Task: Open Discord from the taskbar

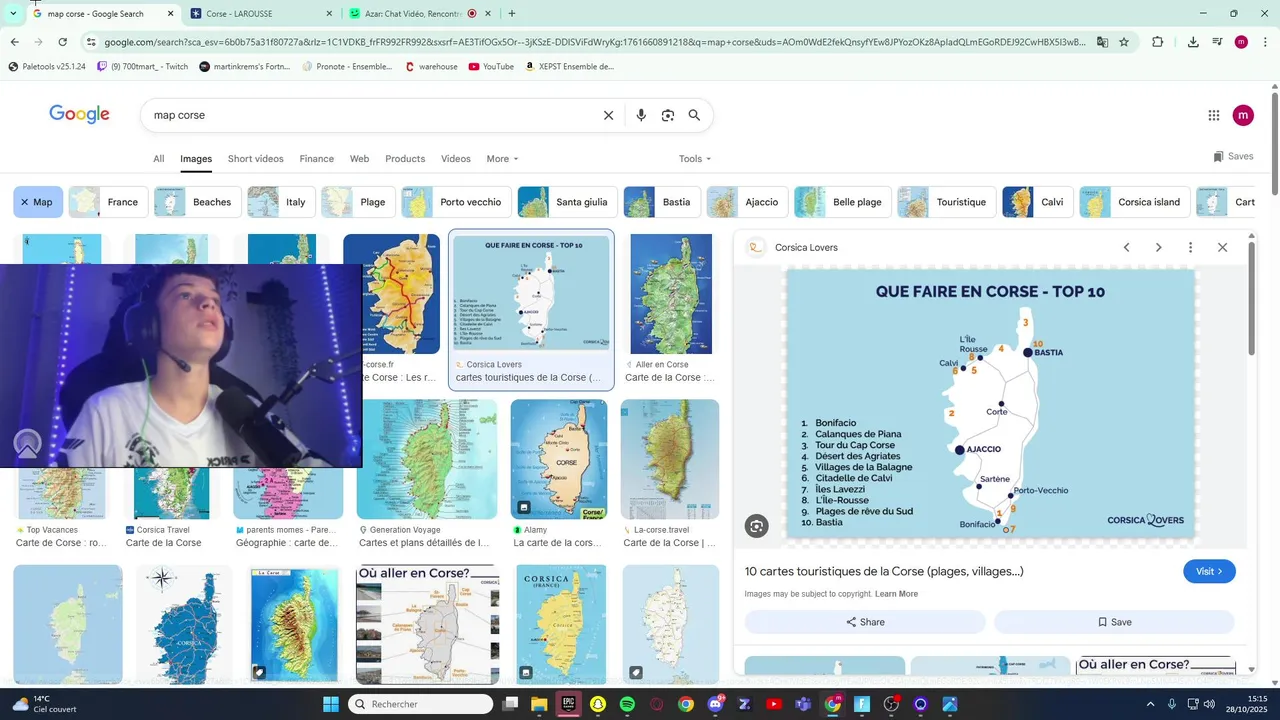Action: tap(715, 704)
